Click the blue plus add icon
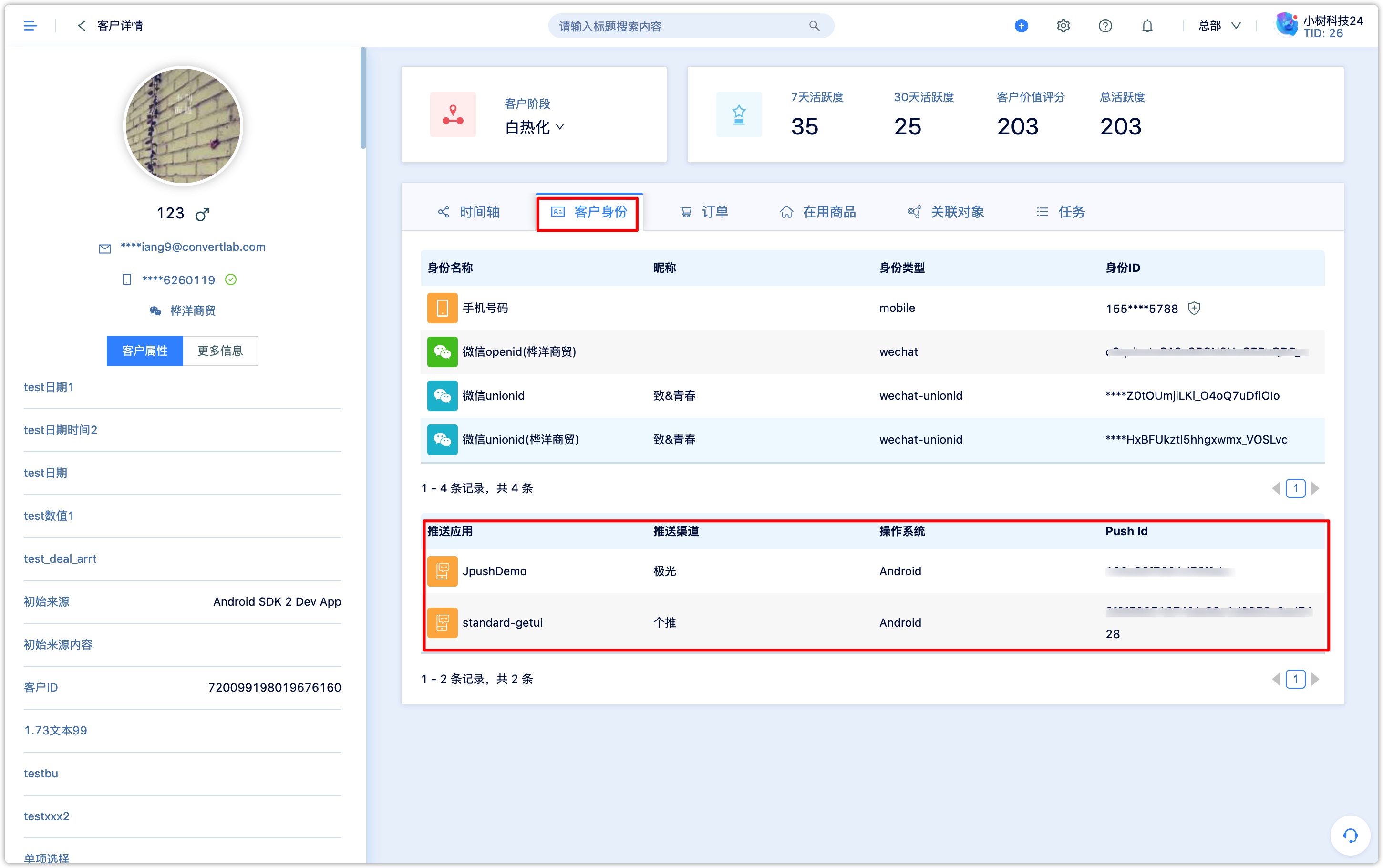The height and width of the screenshot is (868, 1383). click(x=1021, y=26)
